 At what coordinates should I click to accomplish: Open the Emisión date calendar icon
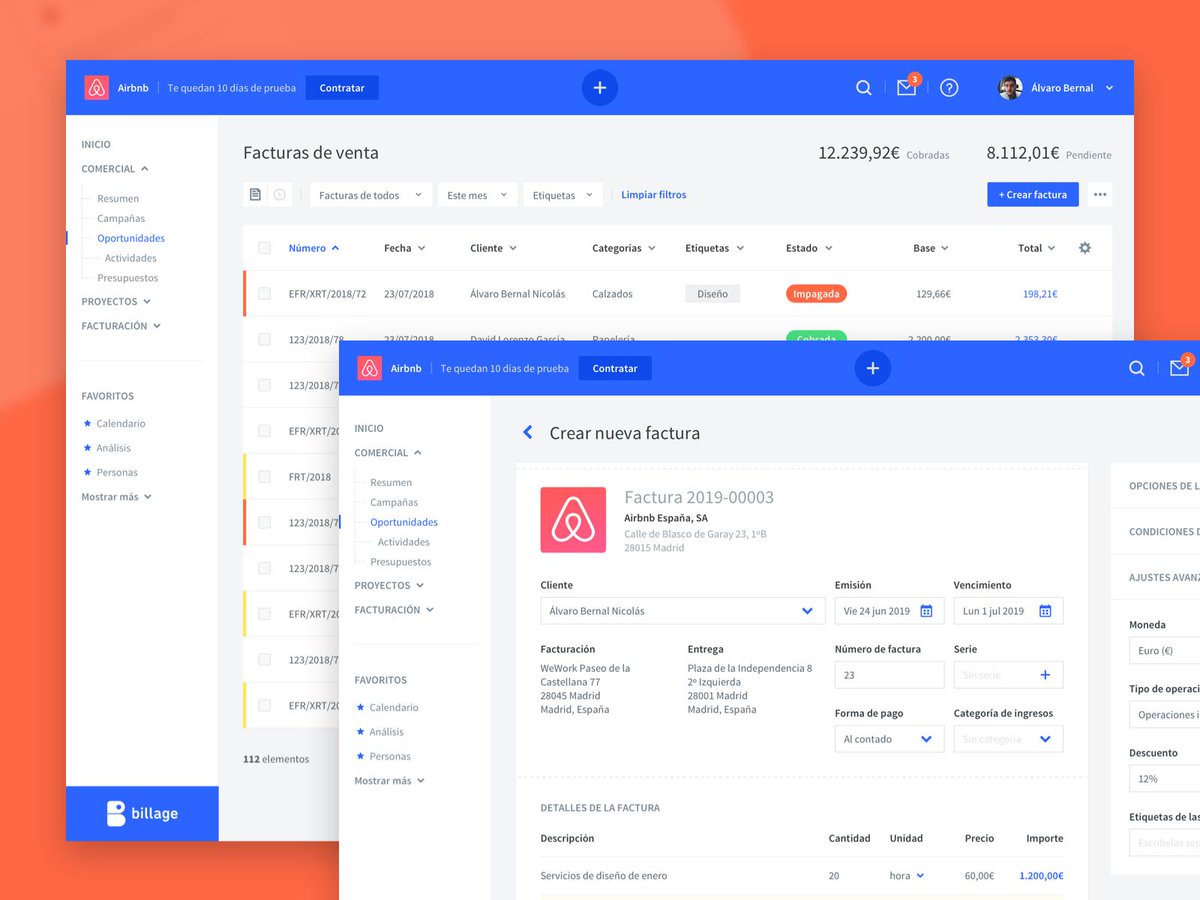[926, 611]
